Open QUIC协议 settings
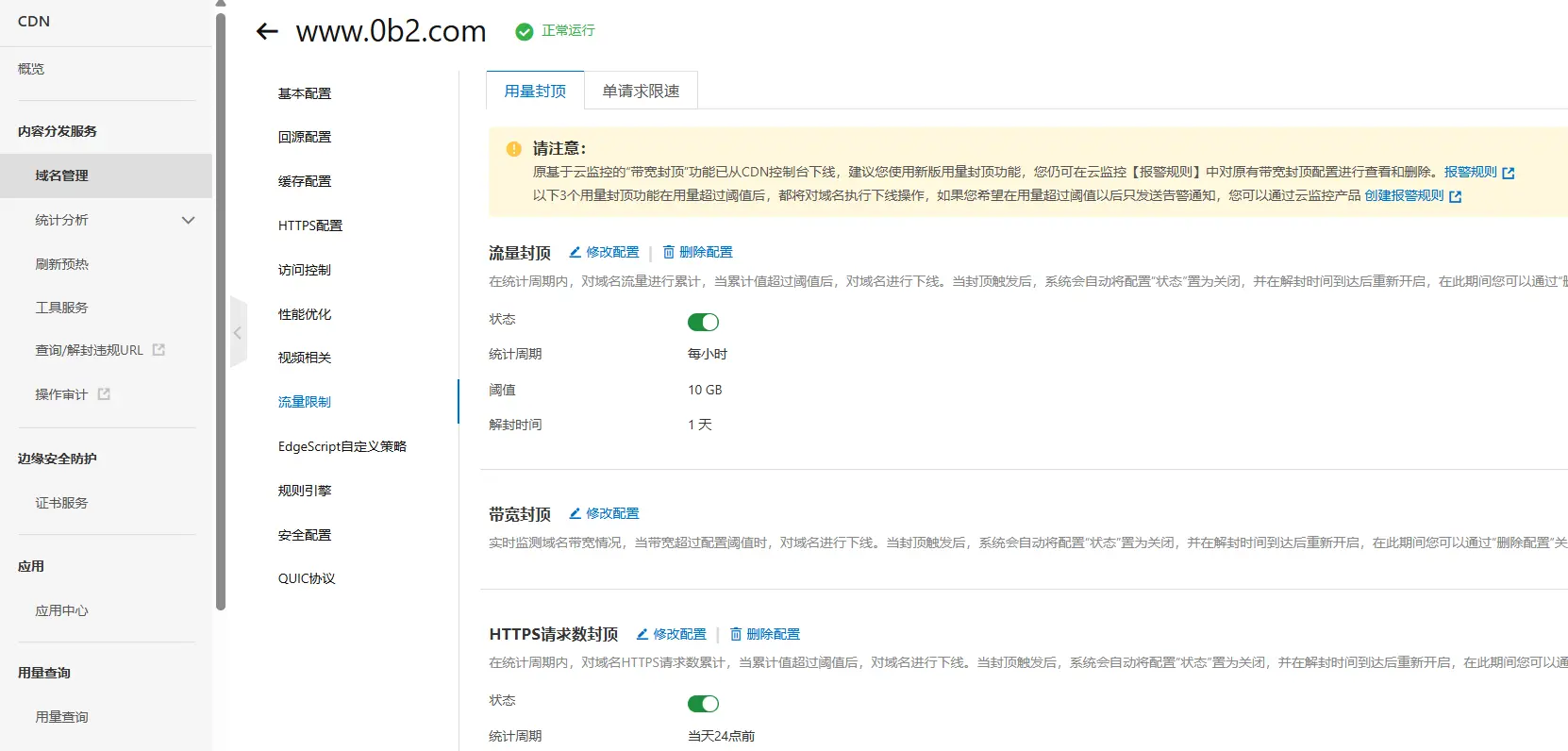 [307, 578]
